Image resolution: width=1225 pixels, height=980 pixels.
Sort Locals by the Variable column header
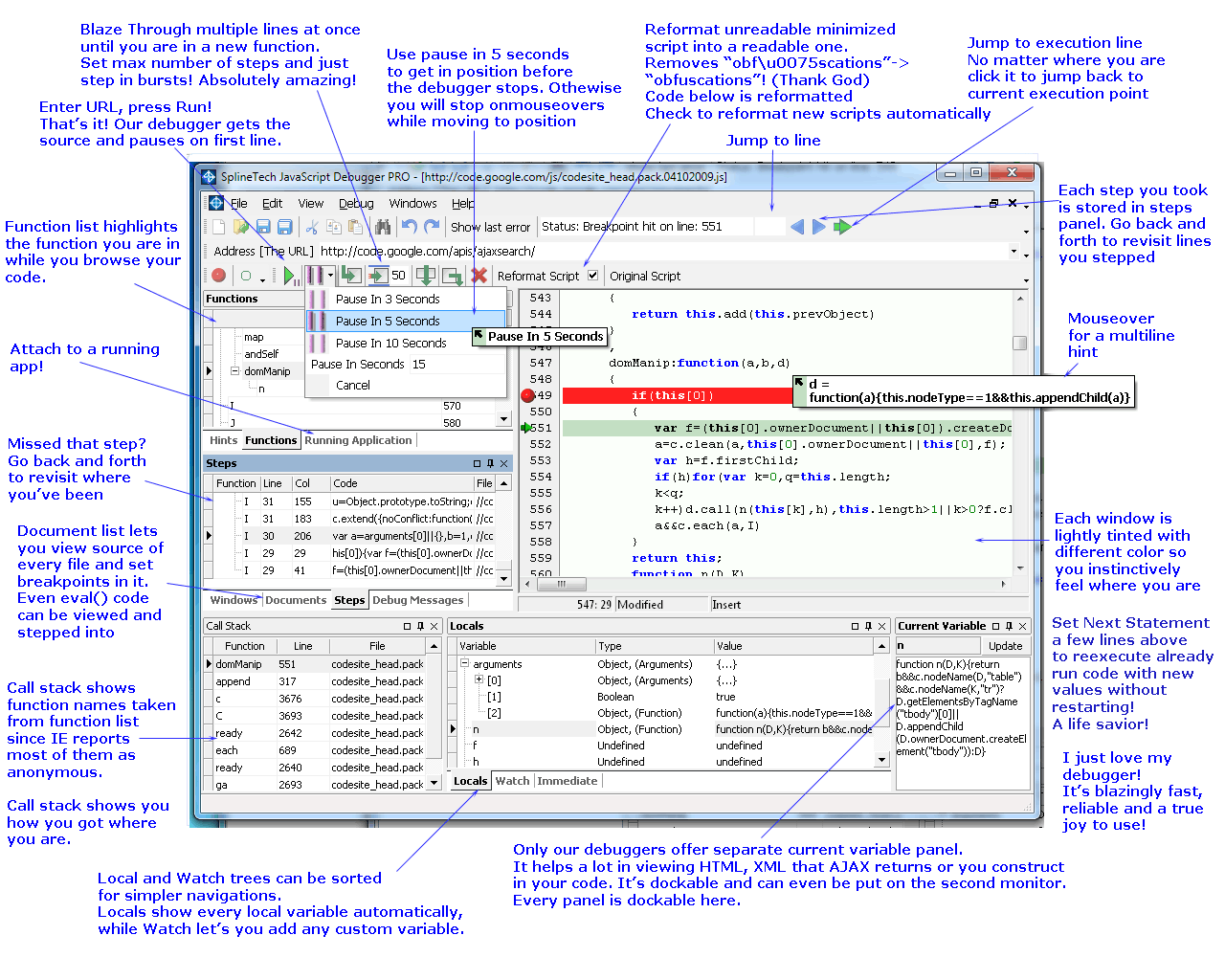[525, 646]
